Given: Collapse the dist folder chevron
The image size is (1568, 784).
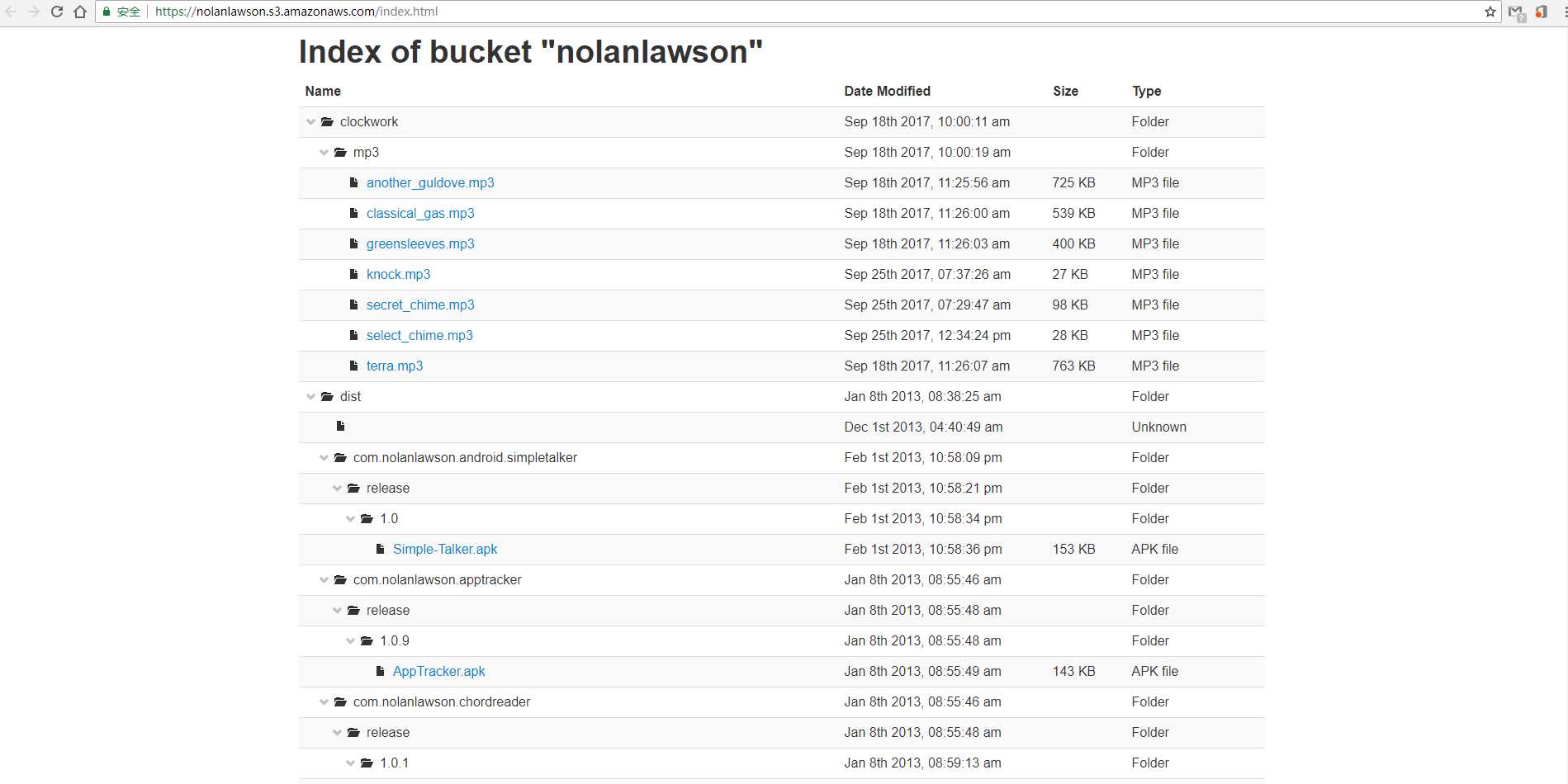Looking at the screenshot, I should pos(311,397).
